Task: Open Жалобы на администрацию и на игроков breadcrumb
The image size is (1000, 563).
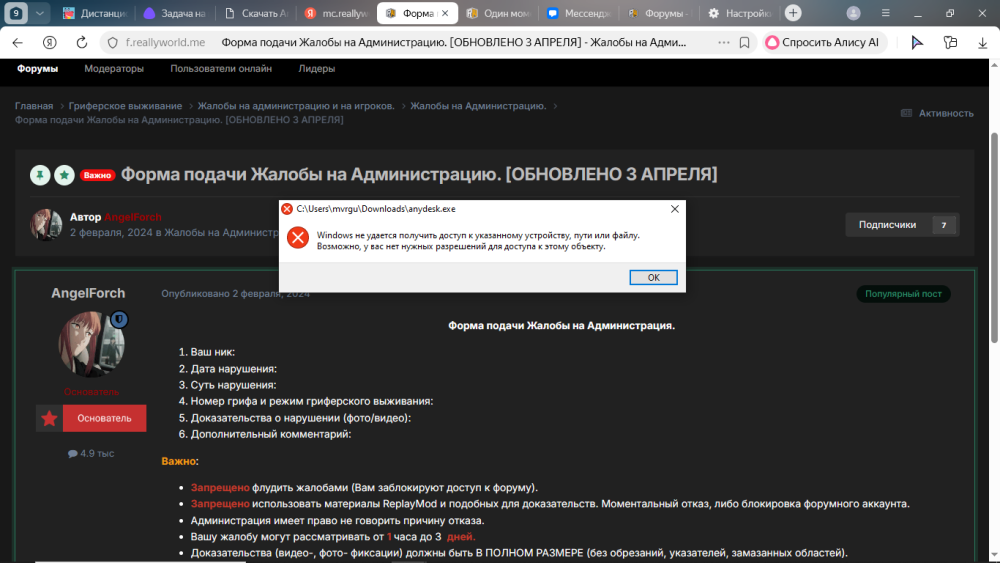Action: 296,106
